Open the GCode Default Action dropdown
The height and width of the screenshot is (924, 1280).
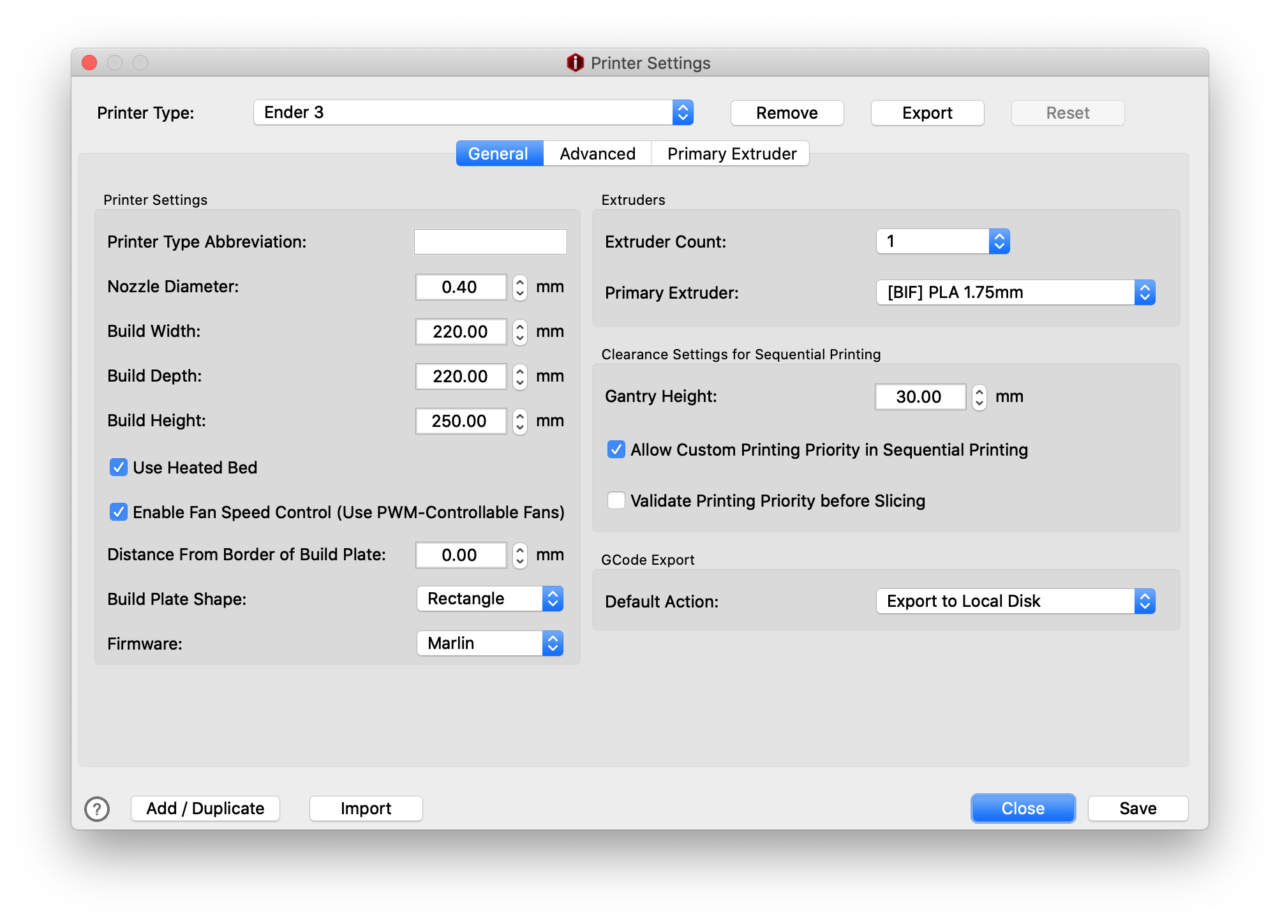(x=1015, y=601)
